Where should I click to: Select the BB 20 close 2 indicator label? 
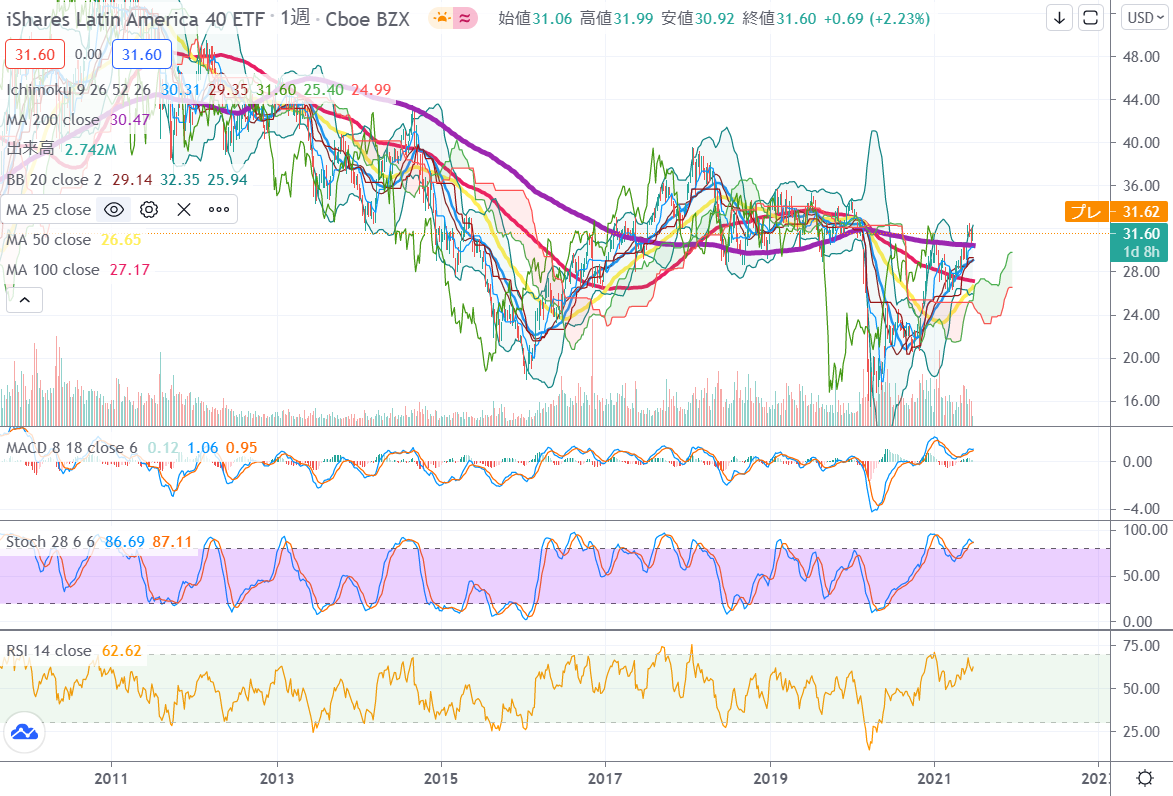[54, 180]
